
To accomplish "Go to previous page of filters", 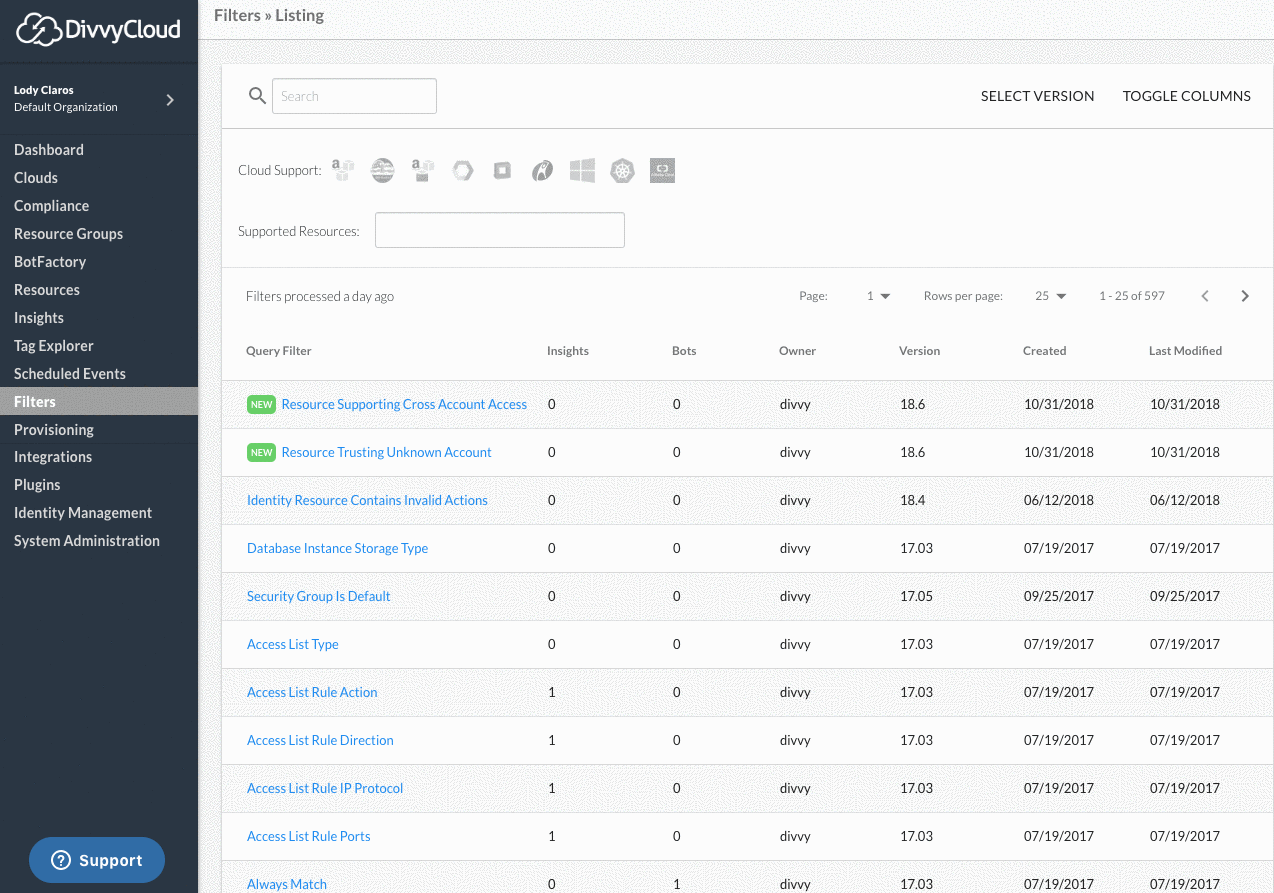I will pyautogui.click(x=1205, y=296).
